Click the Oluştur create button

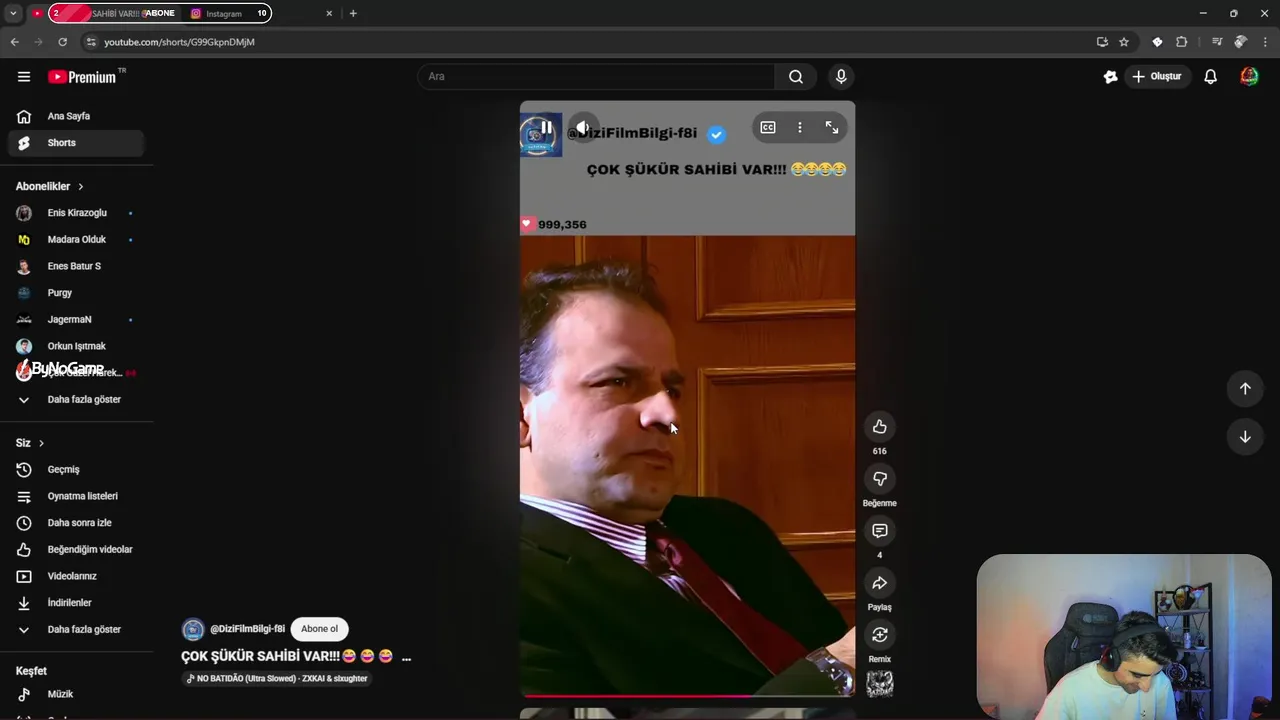tap(1157, 77)
